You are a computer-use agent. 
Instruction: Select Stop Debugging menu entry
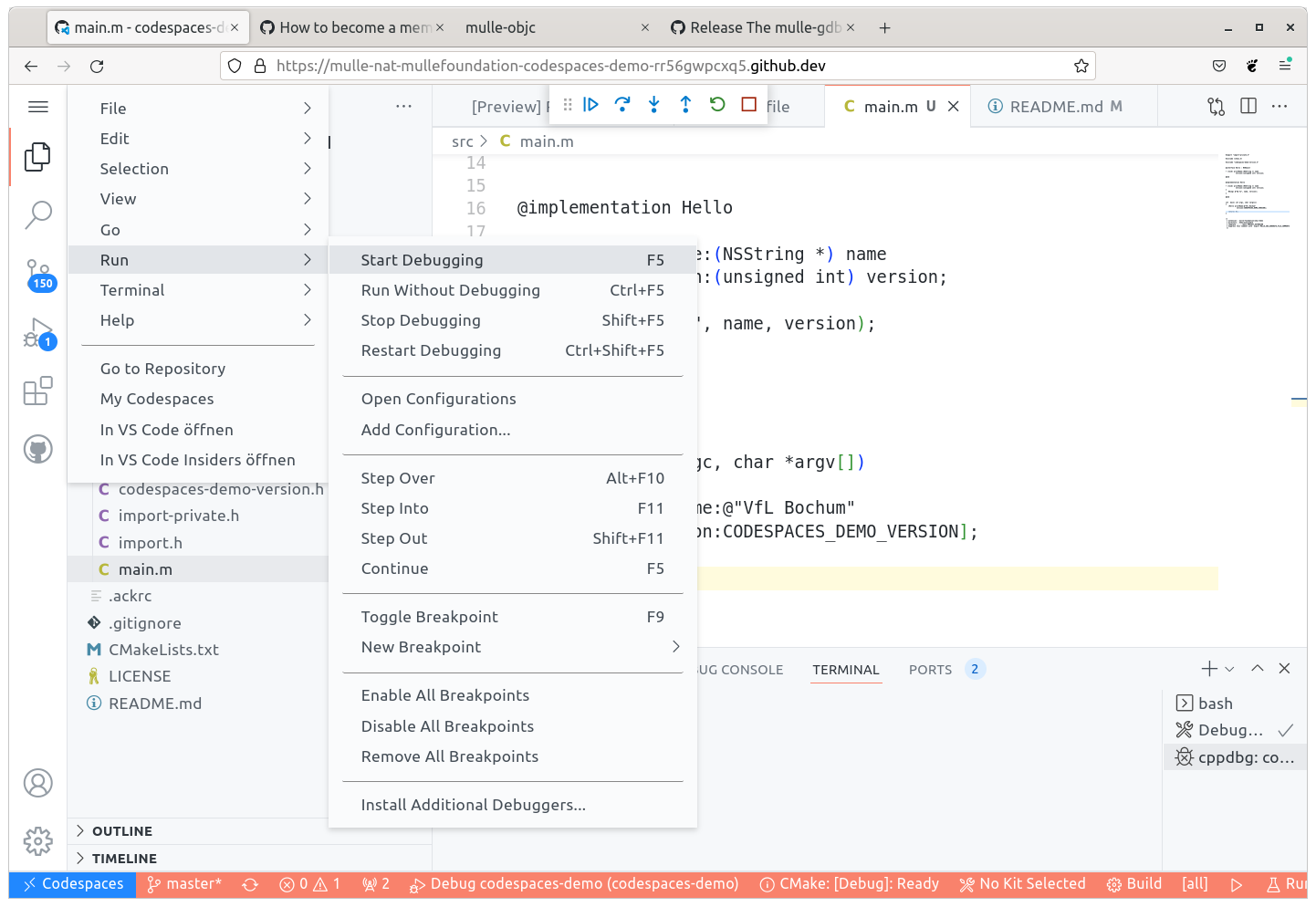[513, 320]
